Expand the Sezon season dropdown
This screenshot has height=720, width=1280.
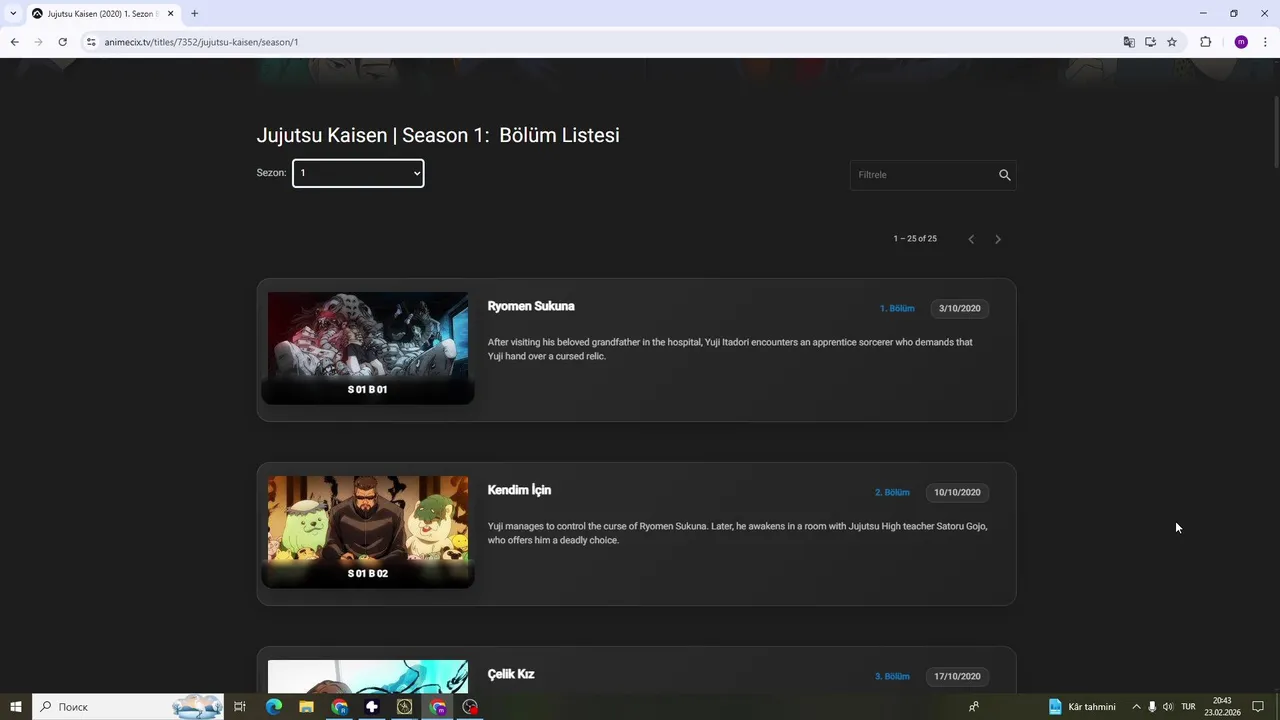pos(358,173)
